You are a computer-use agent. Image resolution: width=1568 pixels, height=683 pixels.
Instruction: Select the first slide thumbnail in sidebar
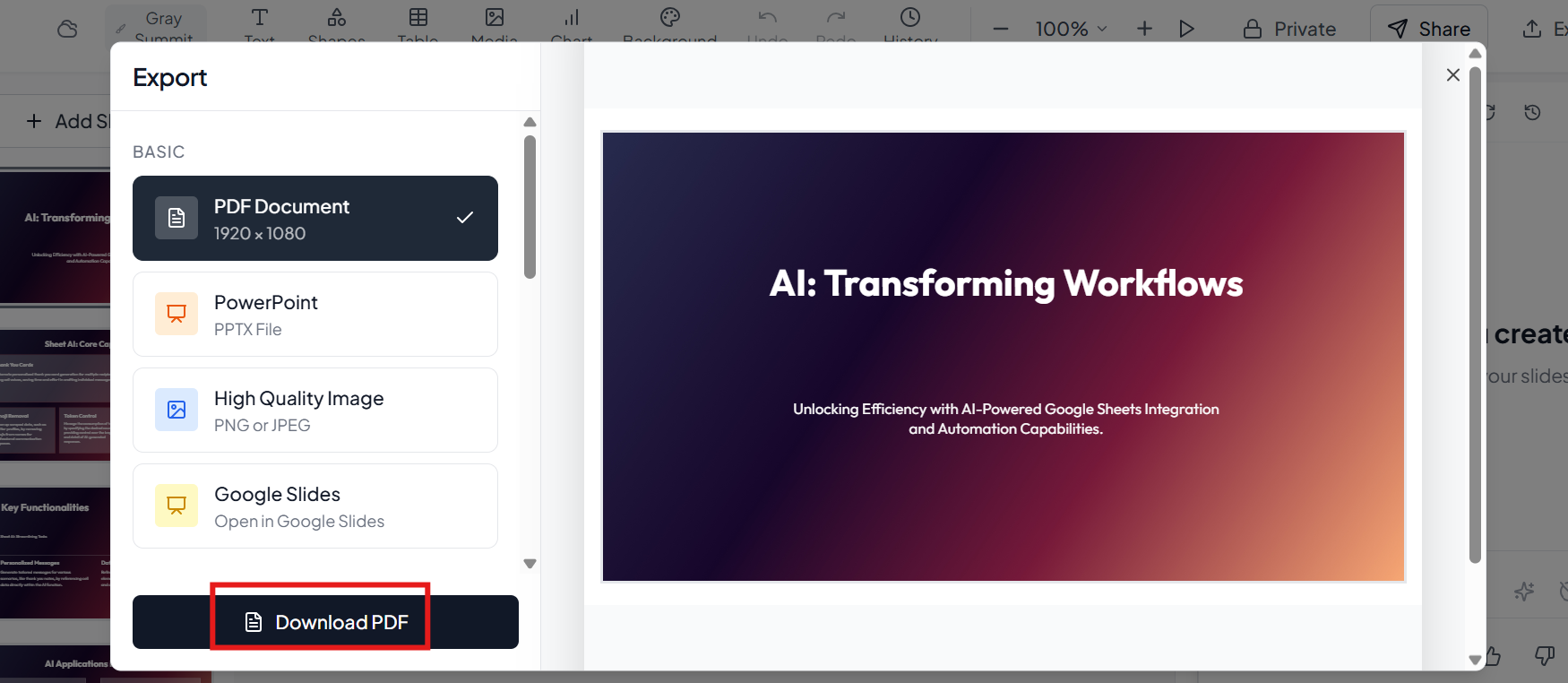coord(55,238)
